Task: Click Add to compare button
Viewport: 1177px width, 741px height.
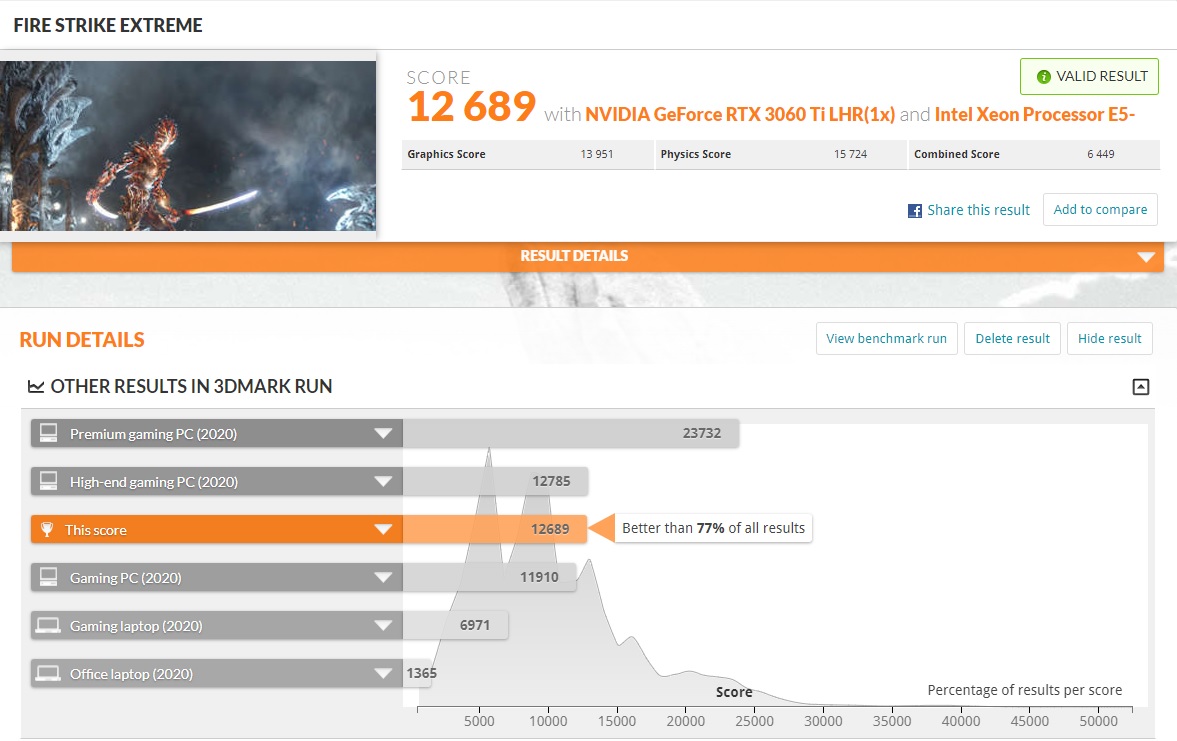Action: coord(1100,209)
